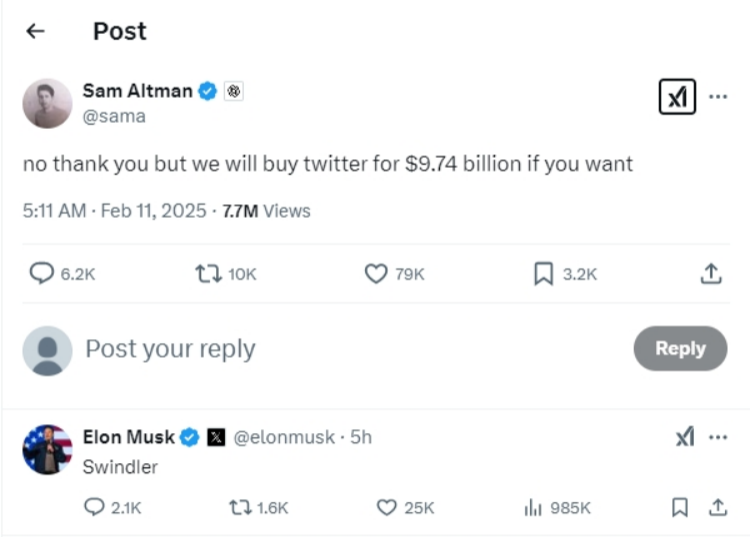Reply to the Swindler comment with 2.1K replies
750x537 pixels.
pos(96,508)
